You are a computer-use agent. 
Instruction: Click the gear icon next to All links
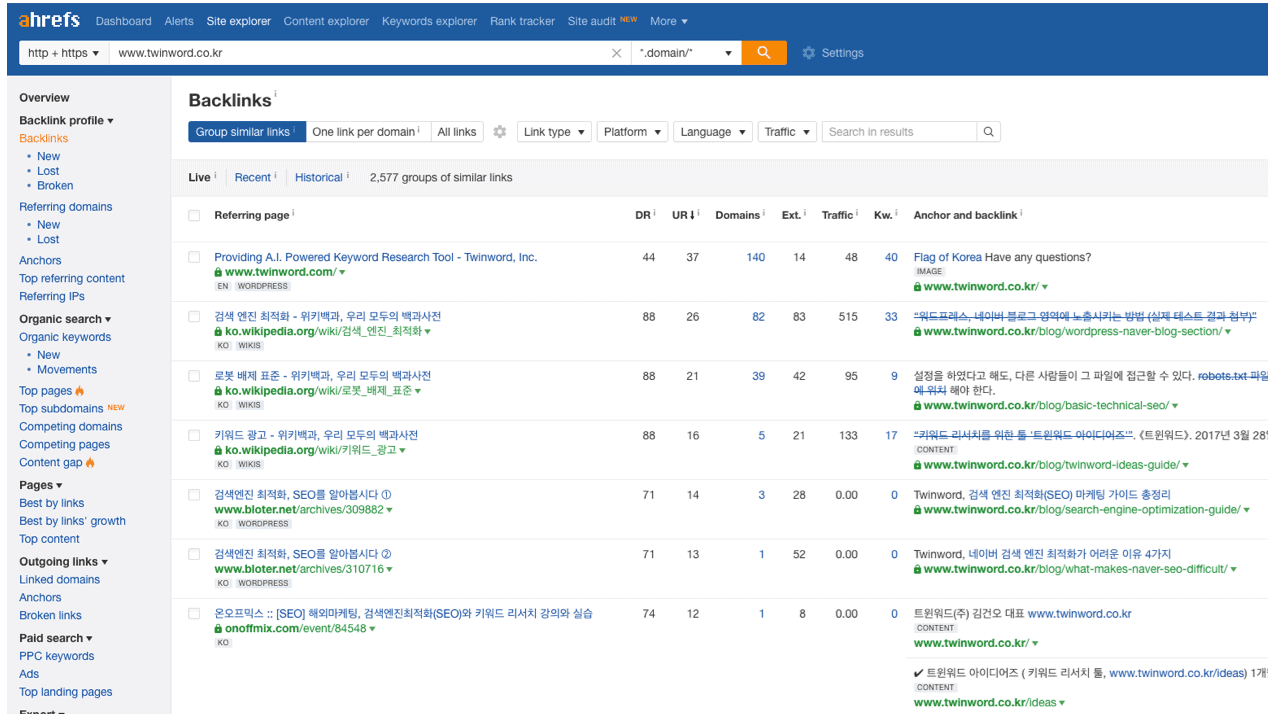tap(500, 132)
